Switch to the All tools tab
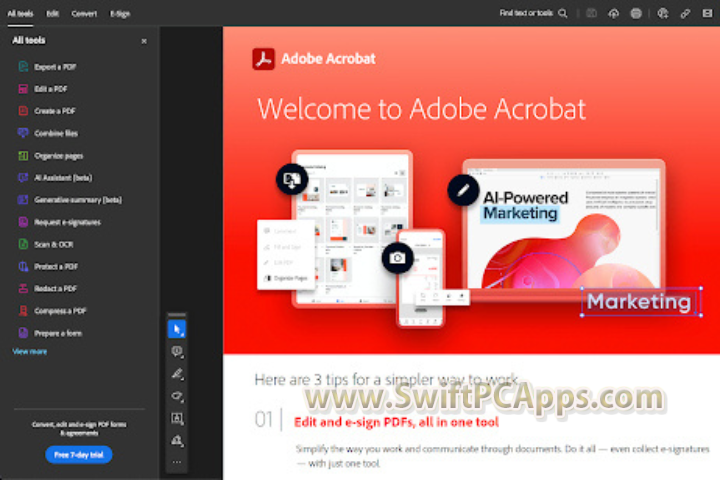Image resolution: width=720 pixels, height=480 pixels. click(20, 13)
